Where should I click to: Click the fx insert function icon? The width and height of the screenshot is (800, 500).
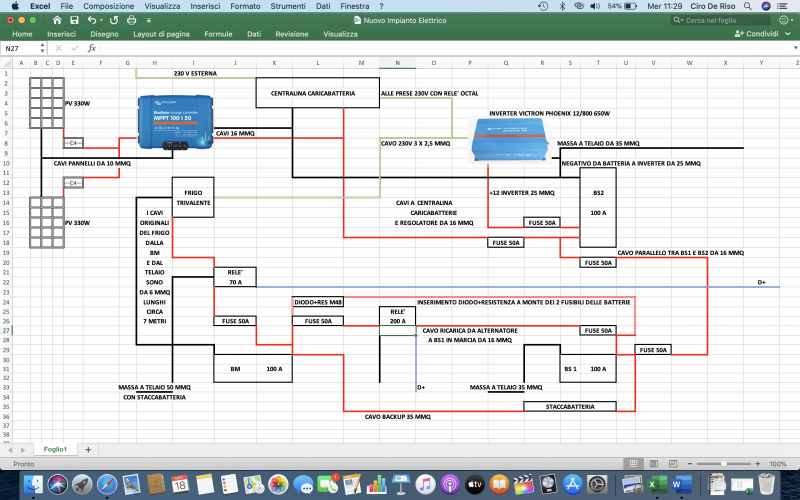92,48
